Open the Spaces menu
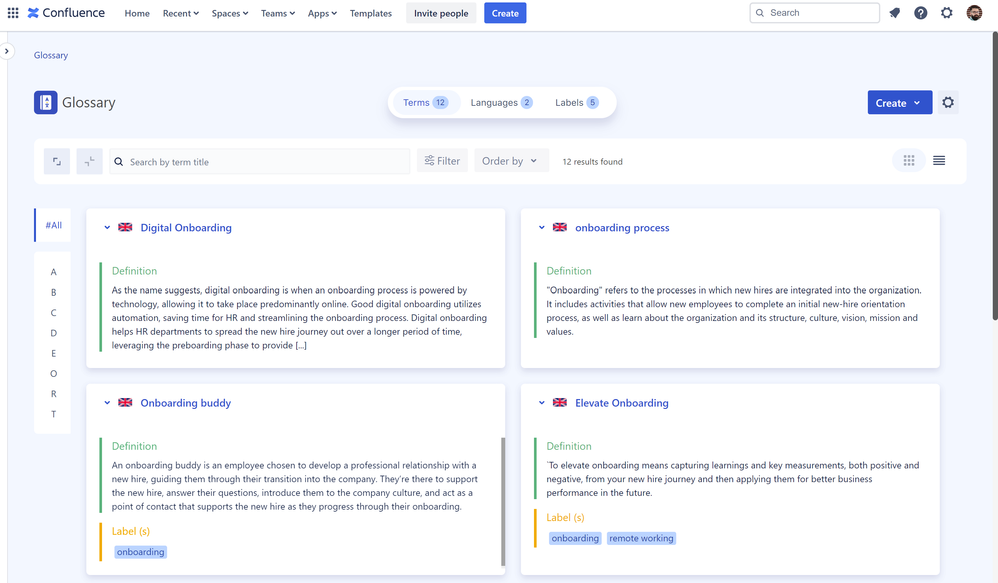The height and width of the screenshot is (583, 998). [x=229, y=13]
